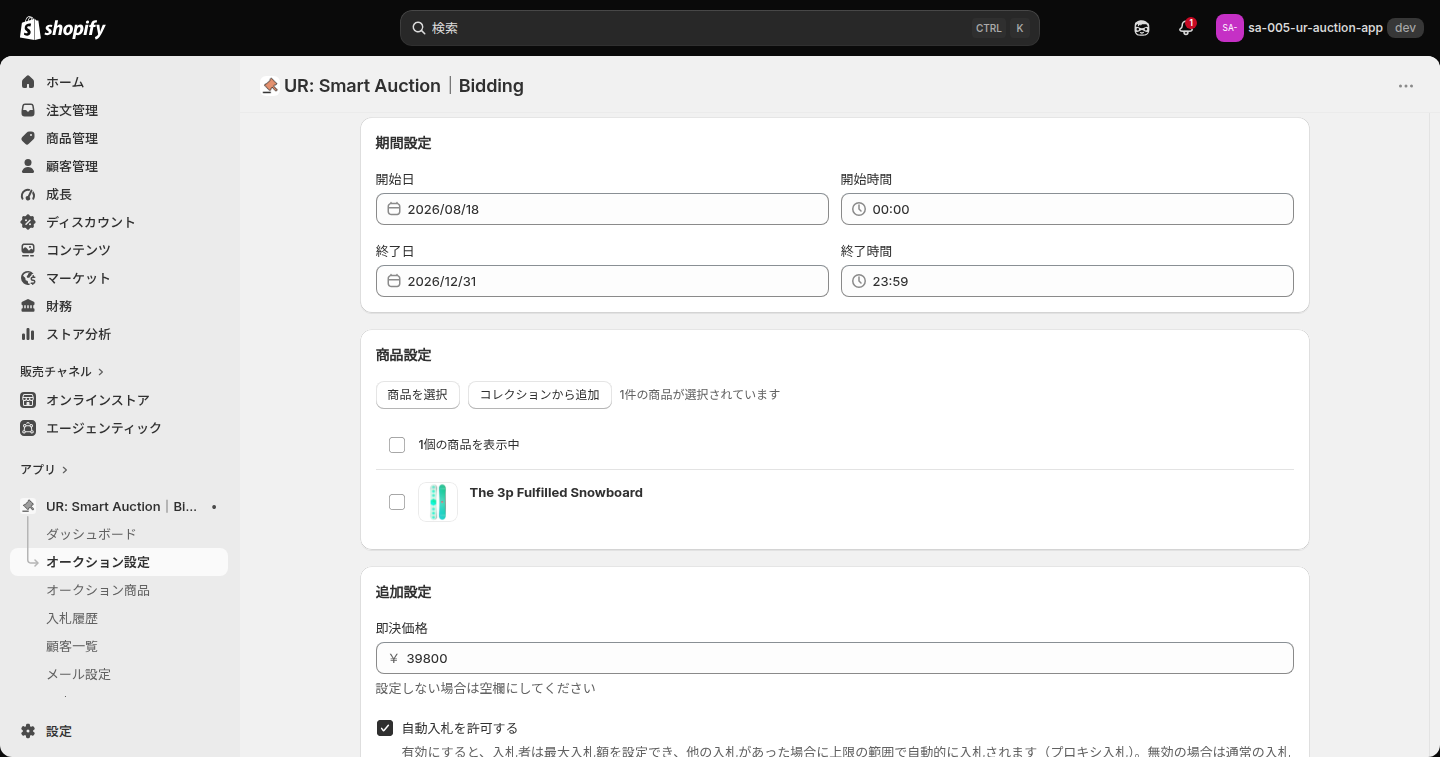Click the snowboard product thumbnail
The width and height of the screenshot is (1440, 757).
[x=438, y=502]
